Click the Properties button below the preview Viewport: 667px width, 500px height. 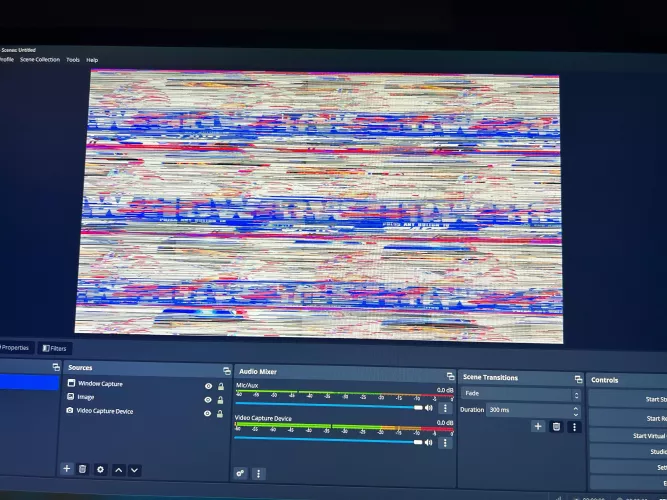click(15, 348)
